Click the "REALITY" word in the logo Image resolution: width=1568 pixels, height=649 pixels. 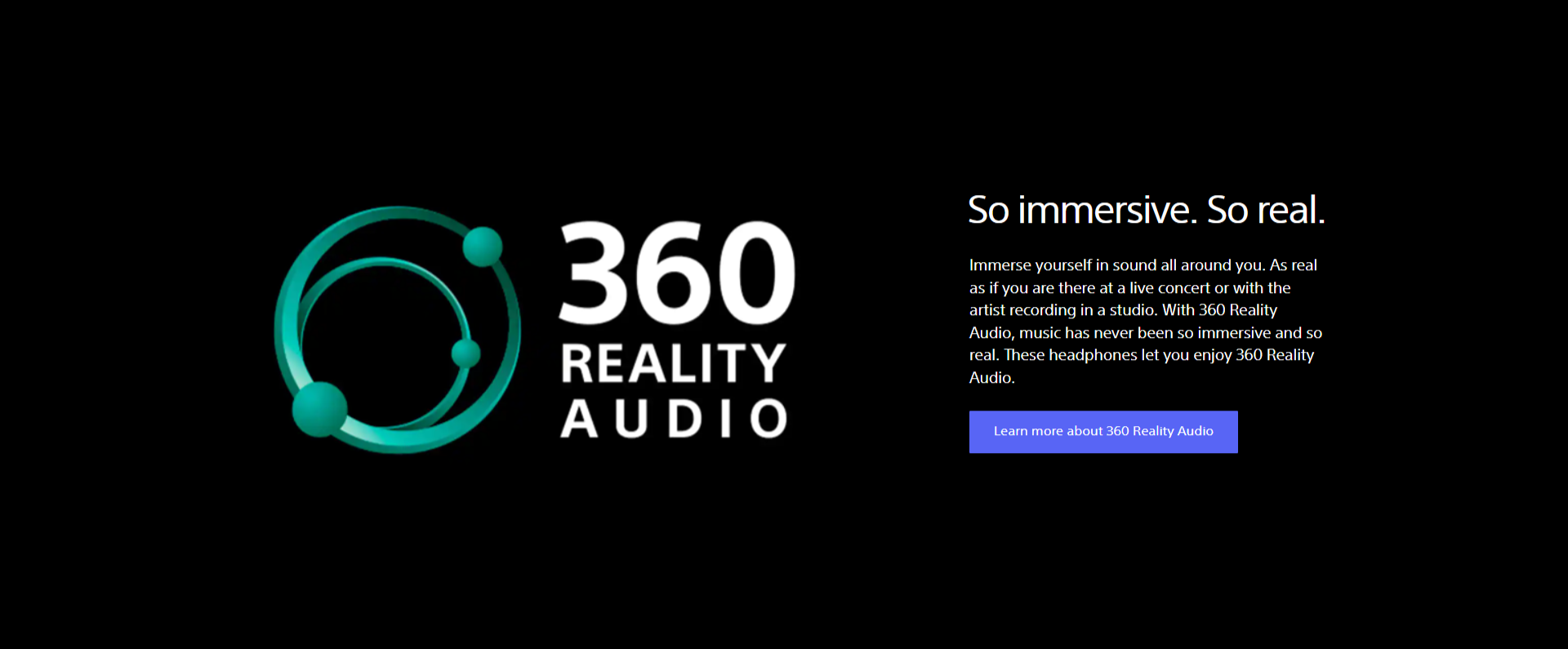(x=673, y=364)
